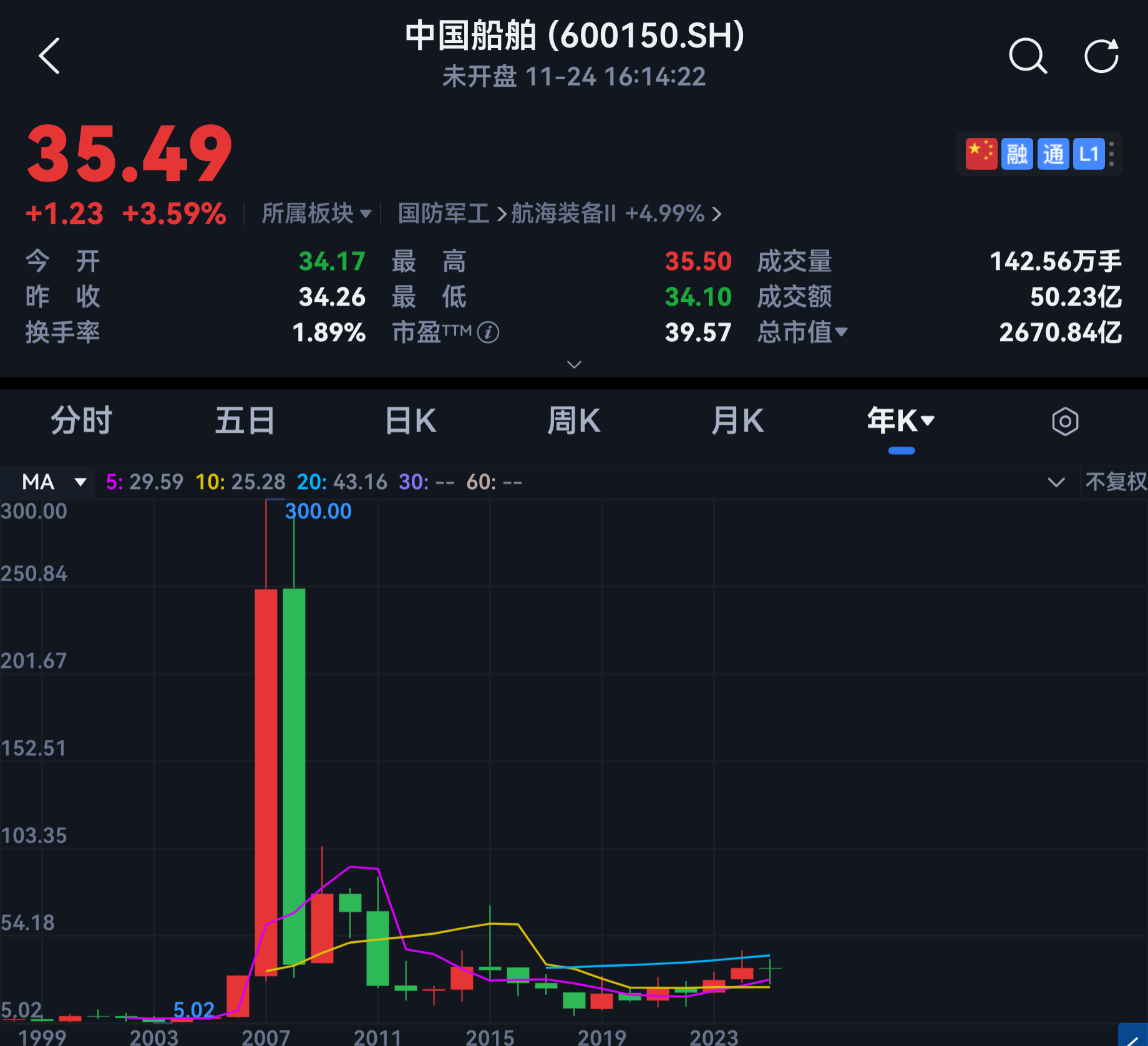1148x1046 pixels.
Task: Open 市盈TTM info icon
Action: 488,332
